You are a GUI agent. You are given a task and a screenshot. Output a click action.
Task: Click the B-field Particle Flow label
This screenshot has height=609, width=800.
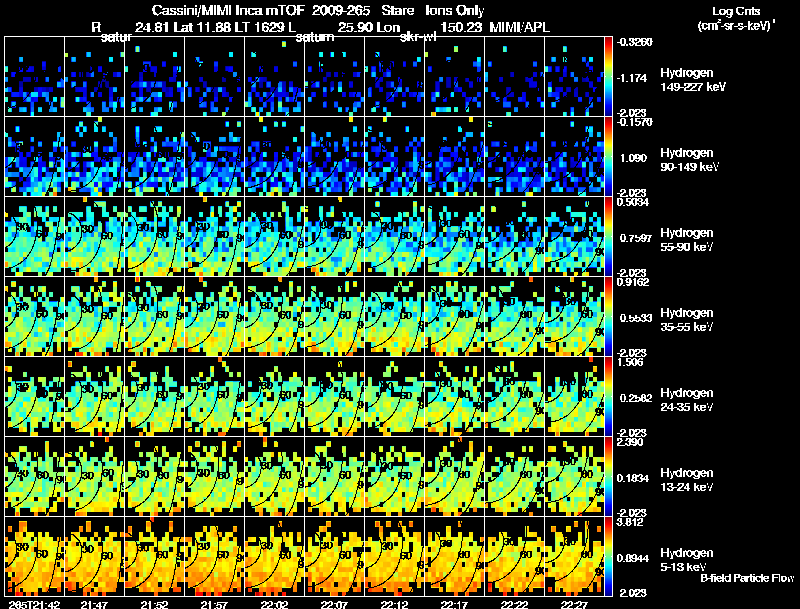(747, 578)
